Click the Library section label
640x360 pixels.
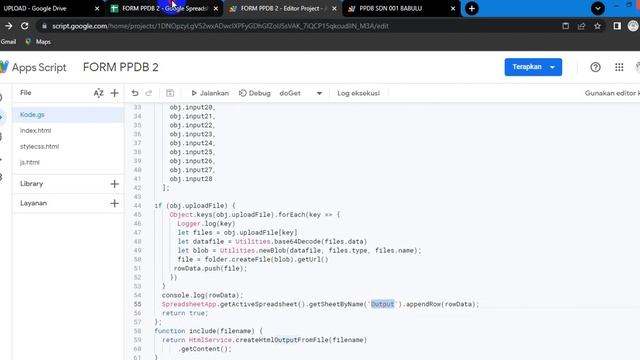coord(31,184)
